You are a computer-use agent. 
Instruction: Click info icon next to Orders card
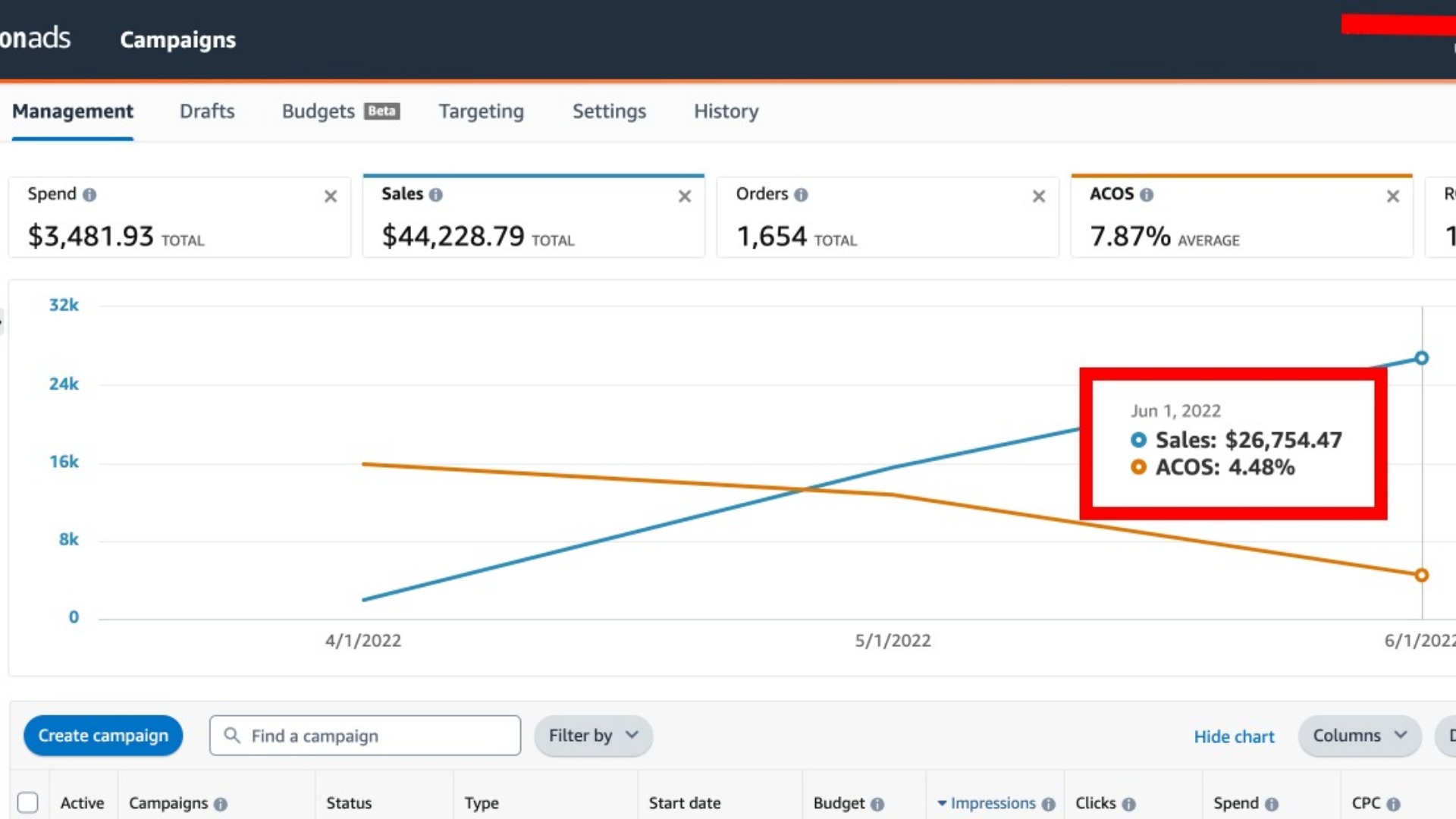point(801,195)
